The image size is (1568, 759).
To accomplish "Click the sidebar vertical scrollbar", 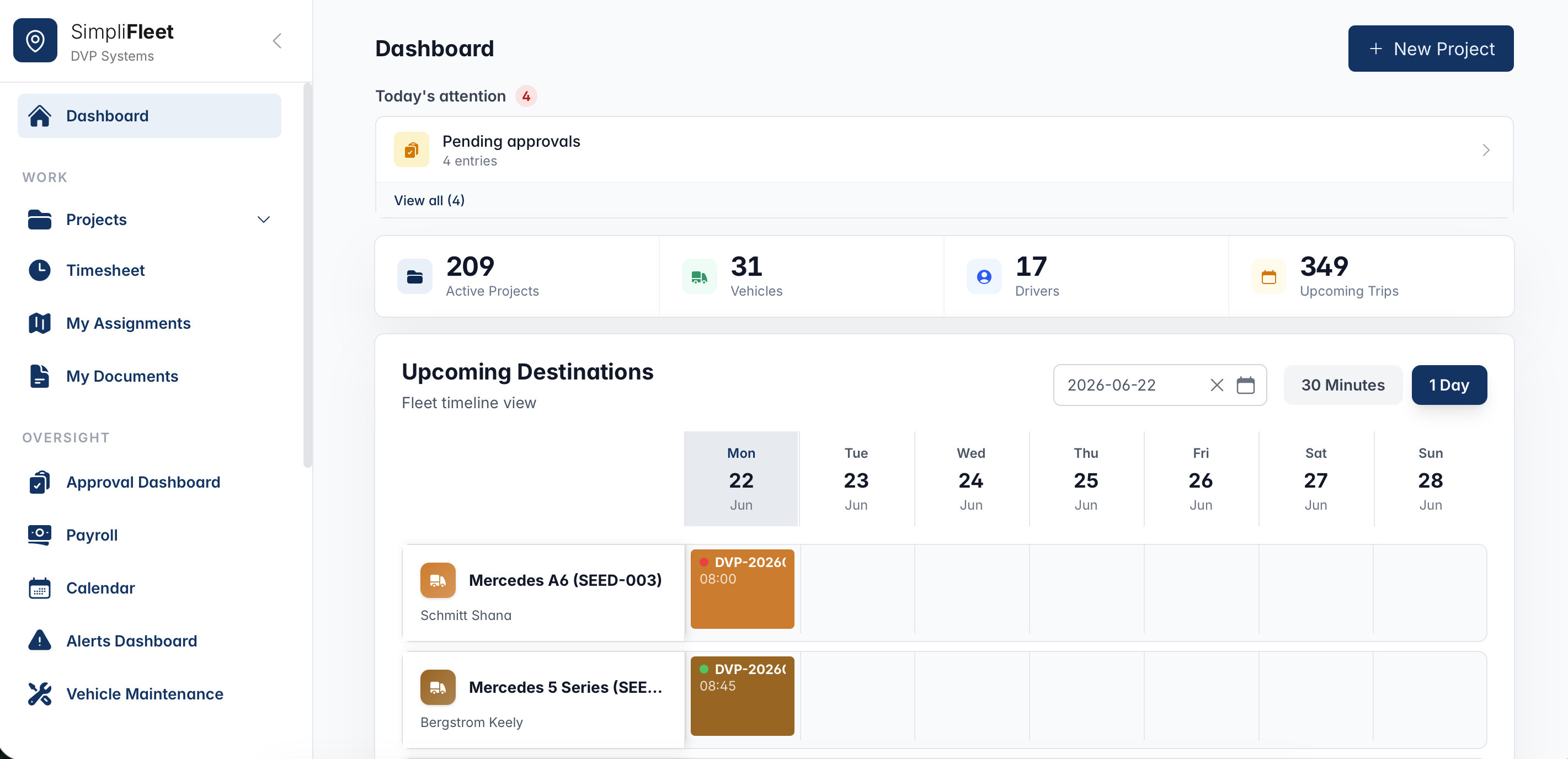I will (307, 275).
